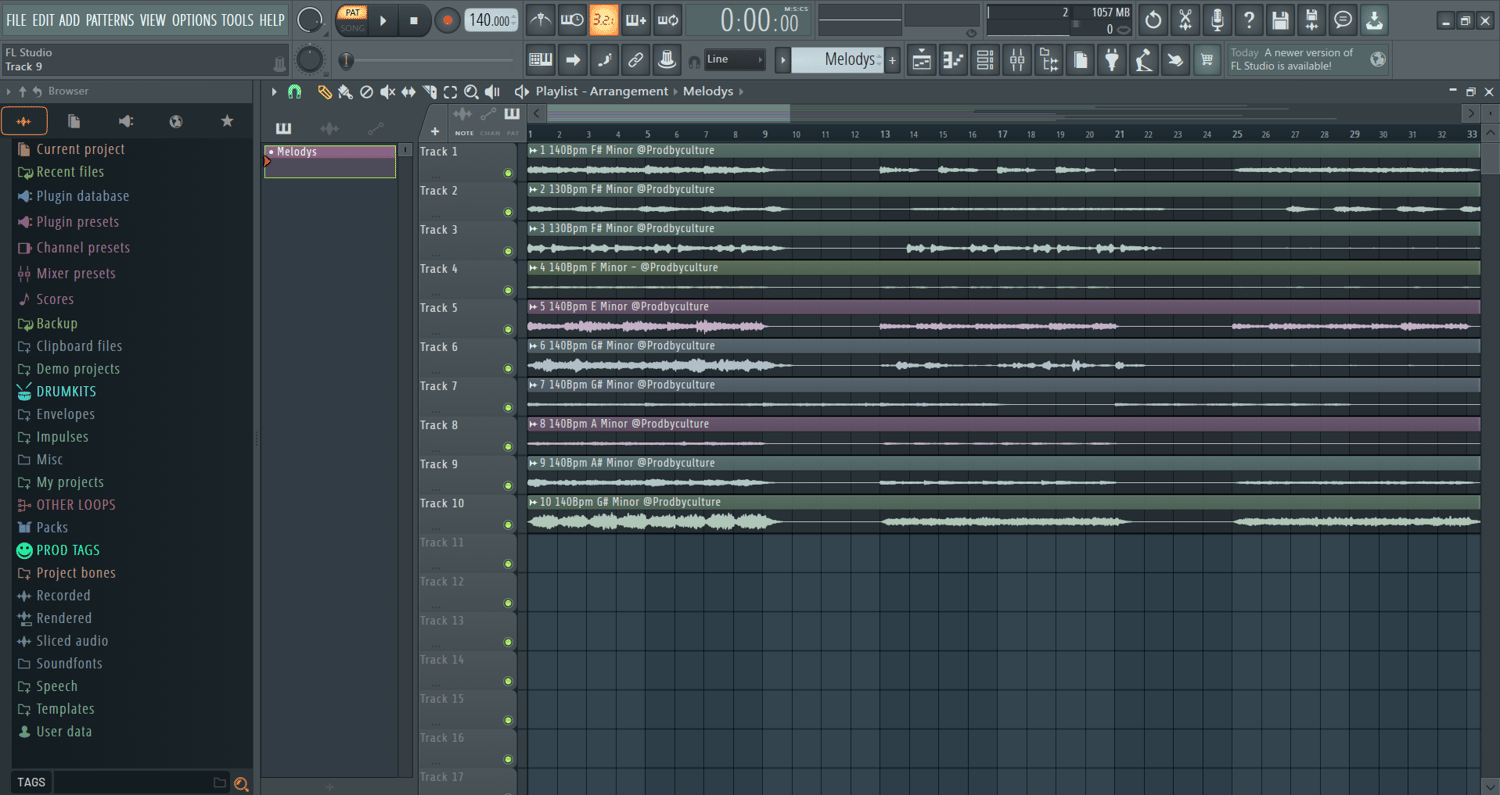Open the VIEW menu
This screenshot has height=795, width=1500.
coord(153,20)
